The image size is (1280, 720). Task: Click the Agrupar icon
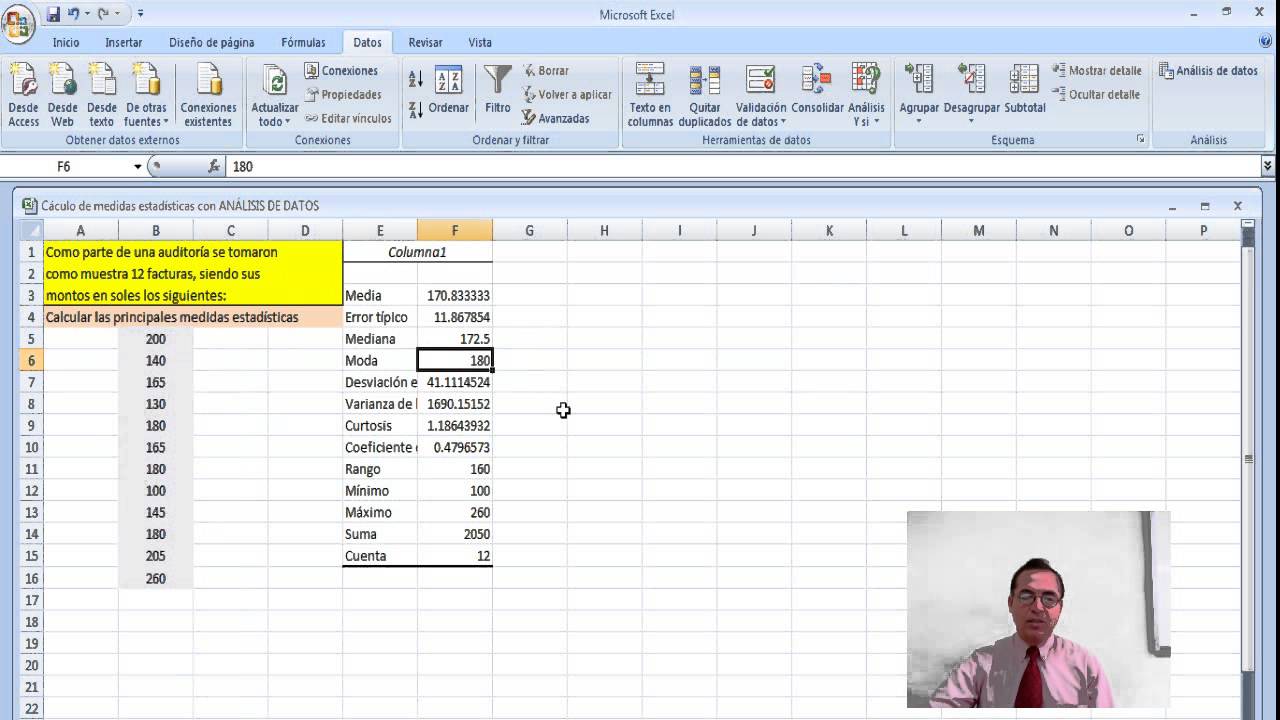[x=918, y=79]
